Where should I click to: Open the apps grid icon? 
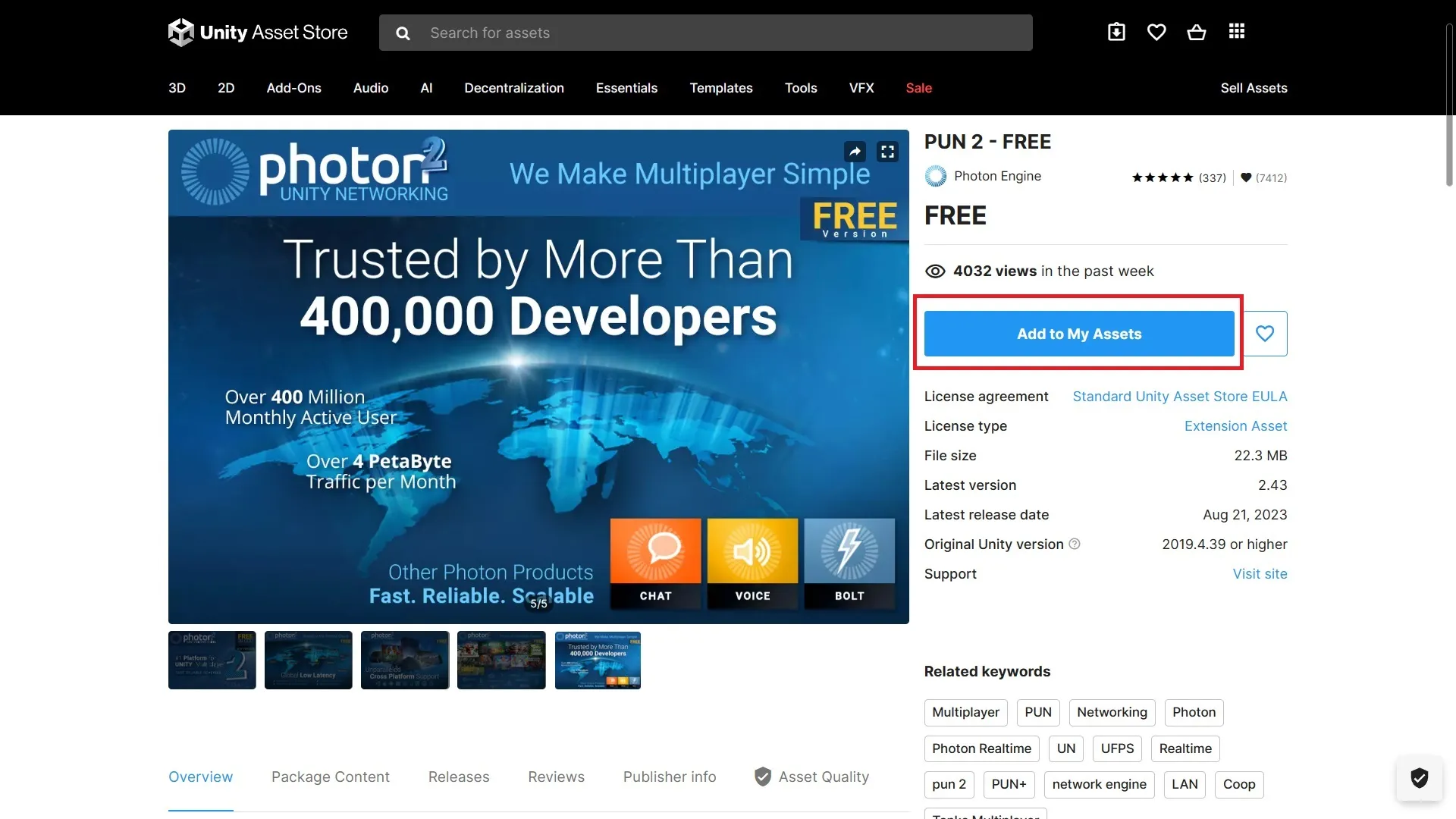[1237, 31]
